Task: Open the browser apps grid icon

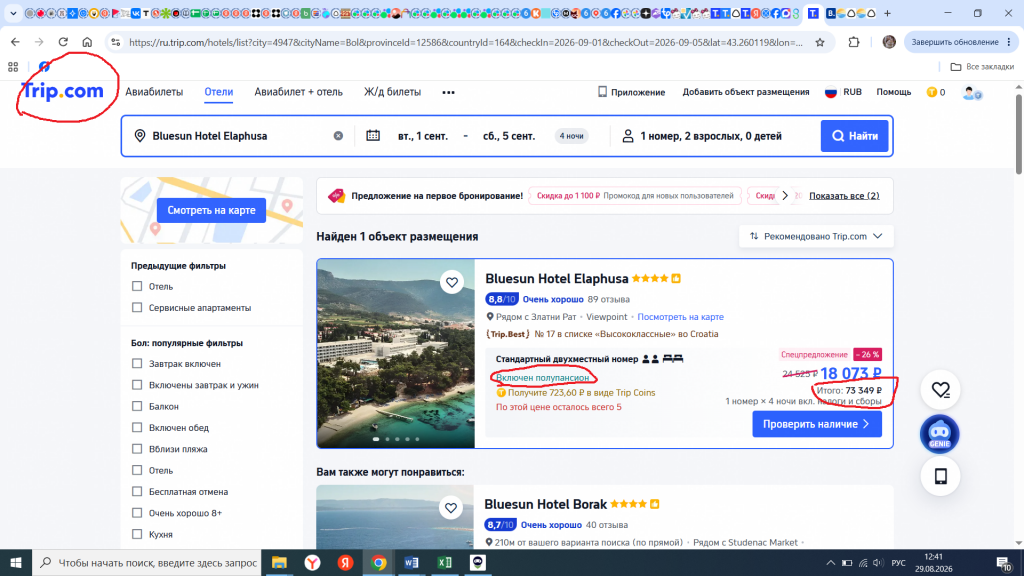Action: pos(12,67)
